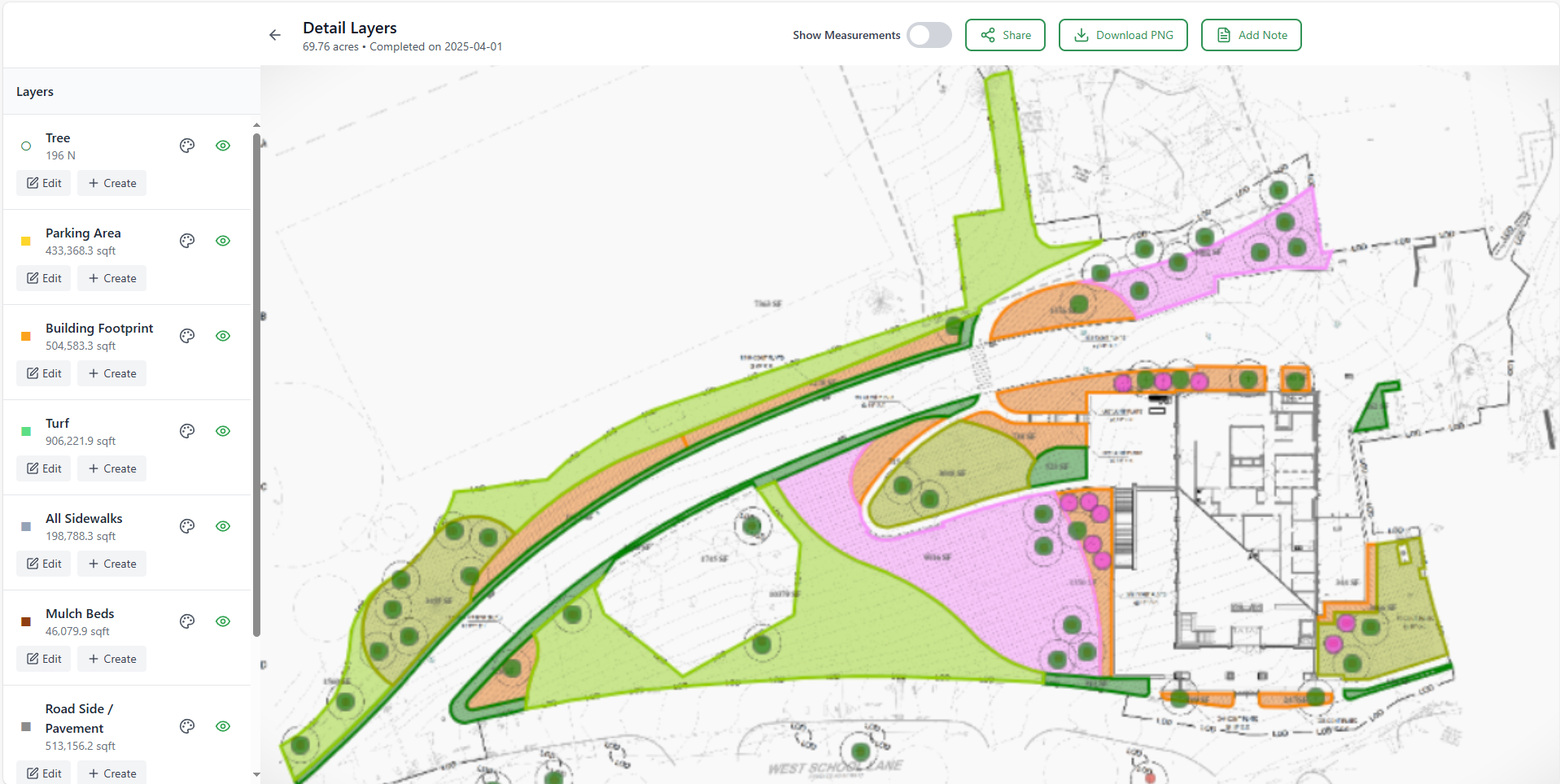Download the map as PNG
This screenshot has width=1560, height=784.
[1123, 35]
